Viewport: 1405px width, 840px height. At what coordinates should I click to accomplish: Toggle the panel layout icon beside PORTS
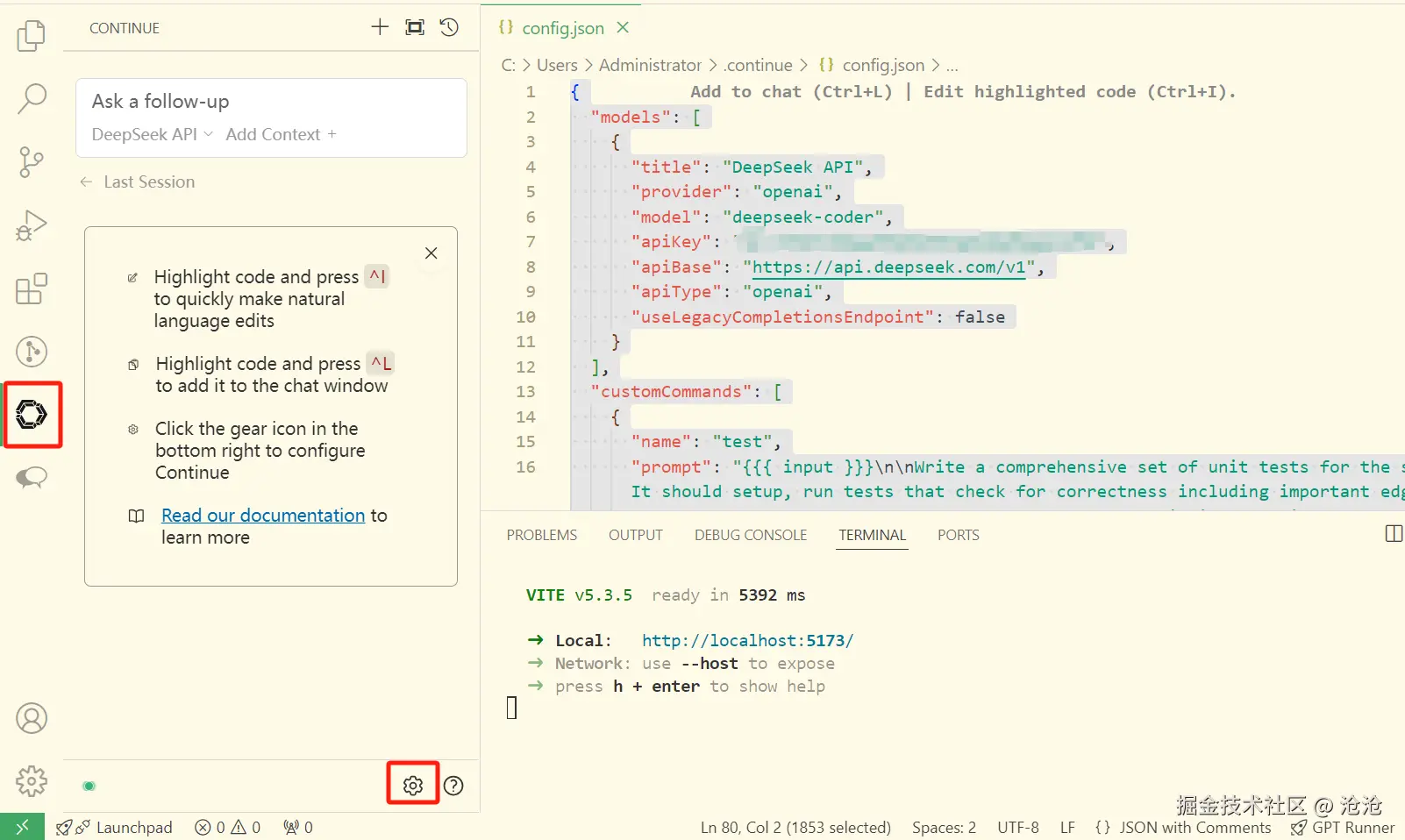(1394, 534)
